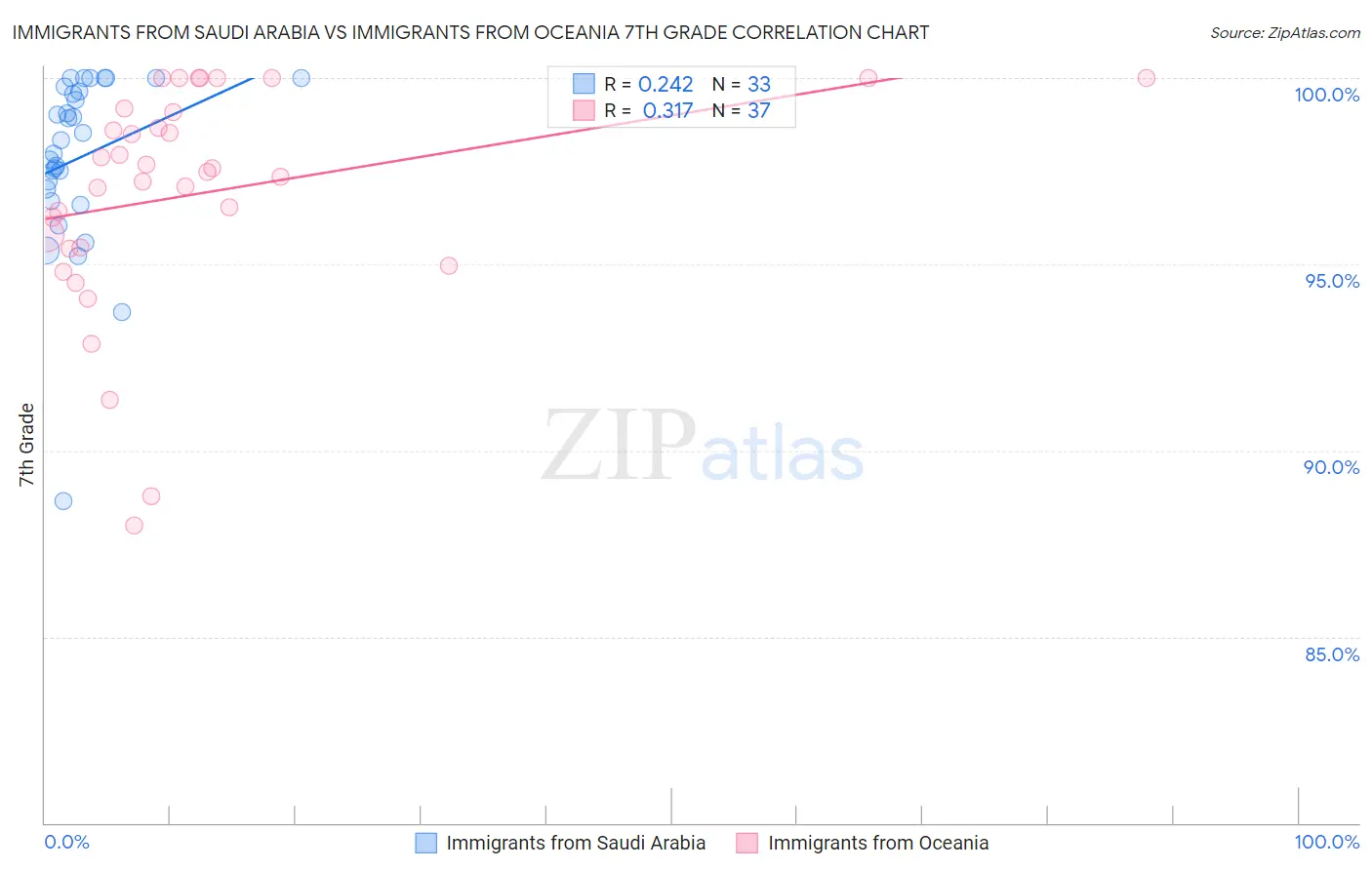Image resolution: width=1372 pixels, height=870 pixels.
Task: Click the pink Oceania legend swatch at bottom
Action: click(747, 843)
